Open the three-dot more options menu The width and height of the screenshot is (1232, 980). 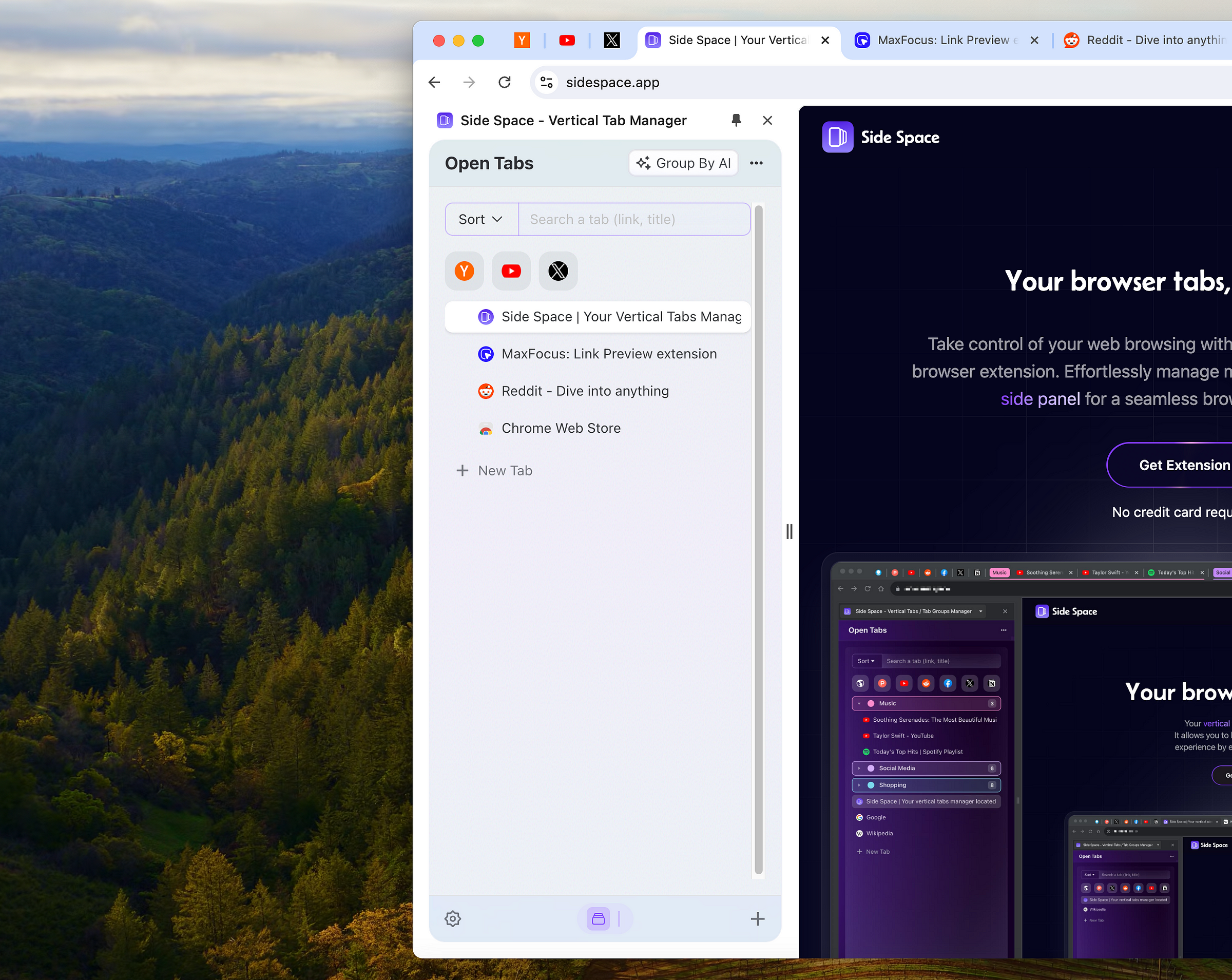click(x=756, y=163)
